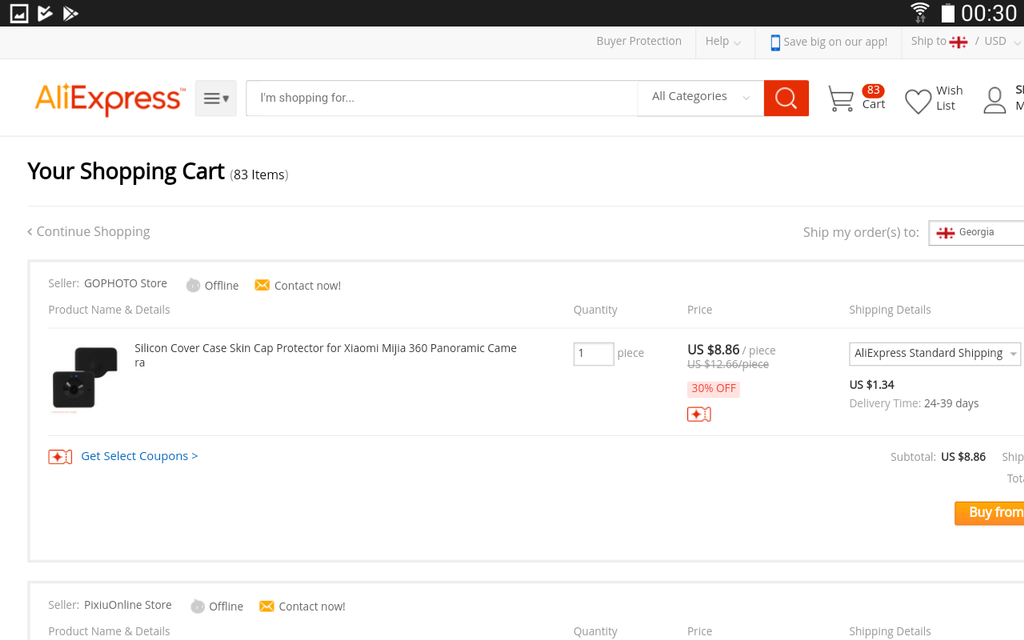Click Get Select Coupons link
This screenshot has height=640, width=1024.
[x=139, y=456]
